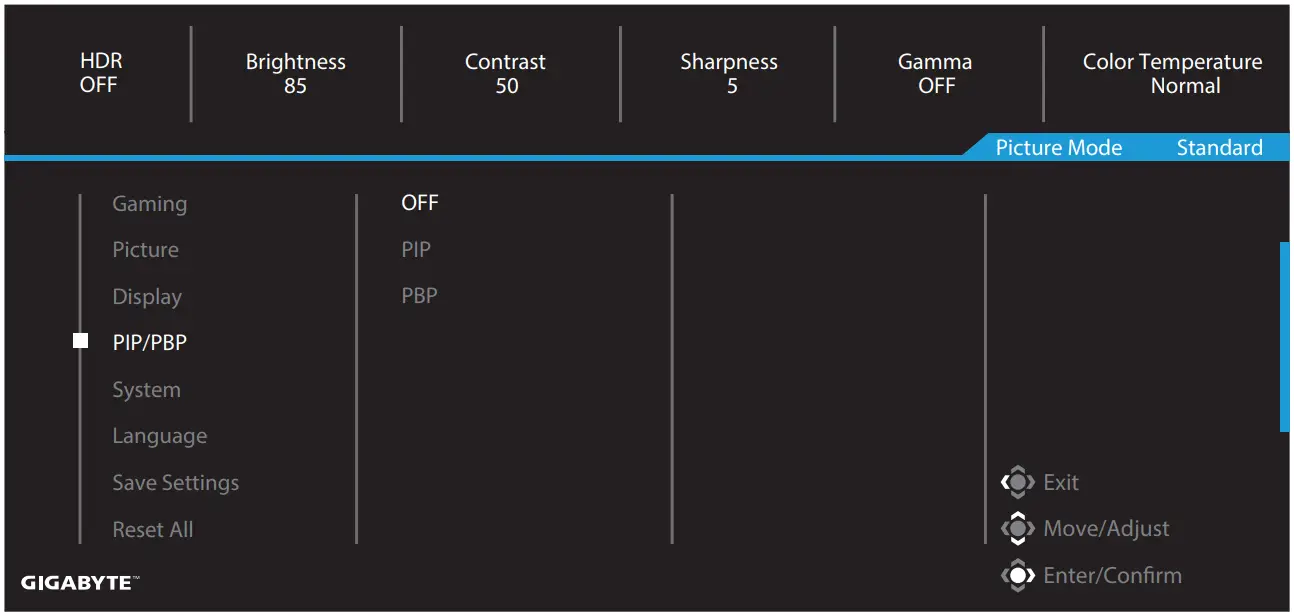Click the Gamma OFF status indicator
This screenshot has width=1294, height=616.
coord(934,73)
